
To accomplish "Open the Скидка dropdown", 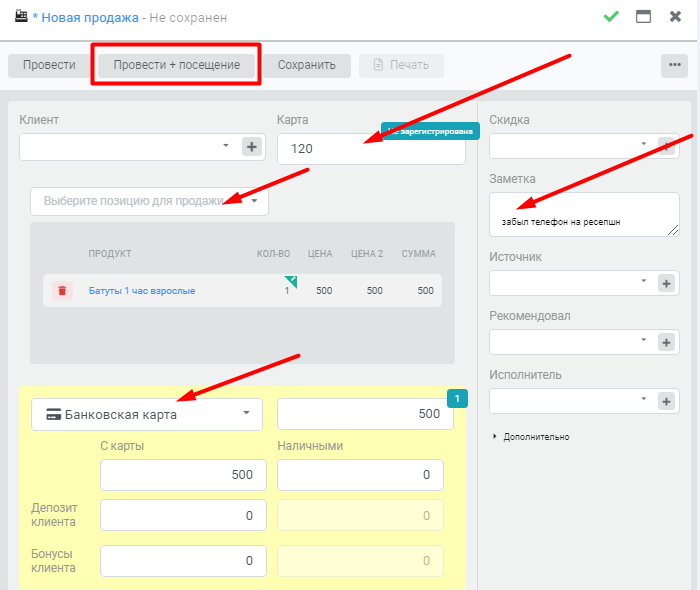I will coord(573,145).
